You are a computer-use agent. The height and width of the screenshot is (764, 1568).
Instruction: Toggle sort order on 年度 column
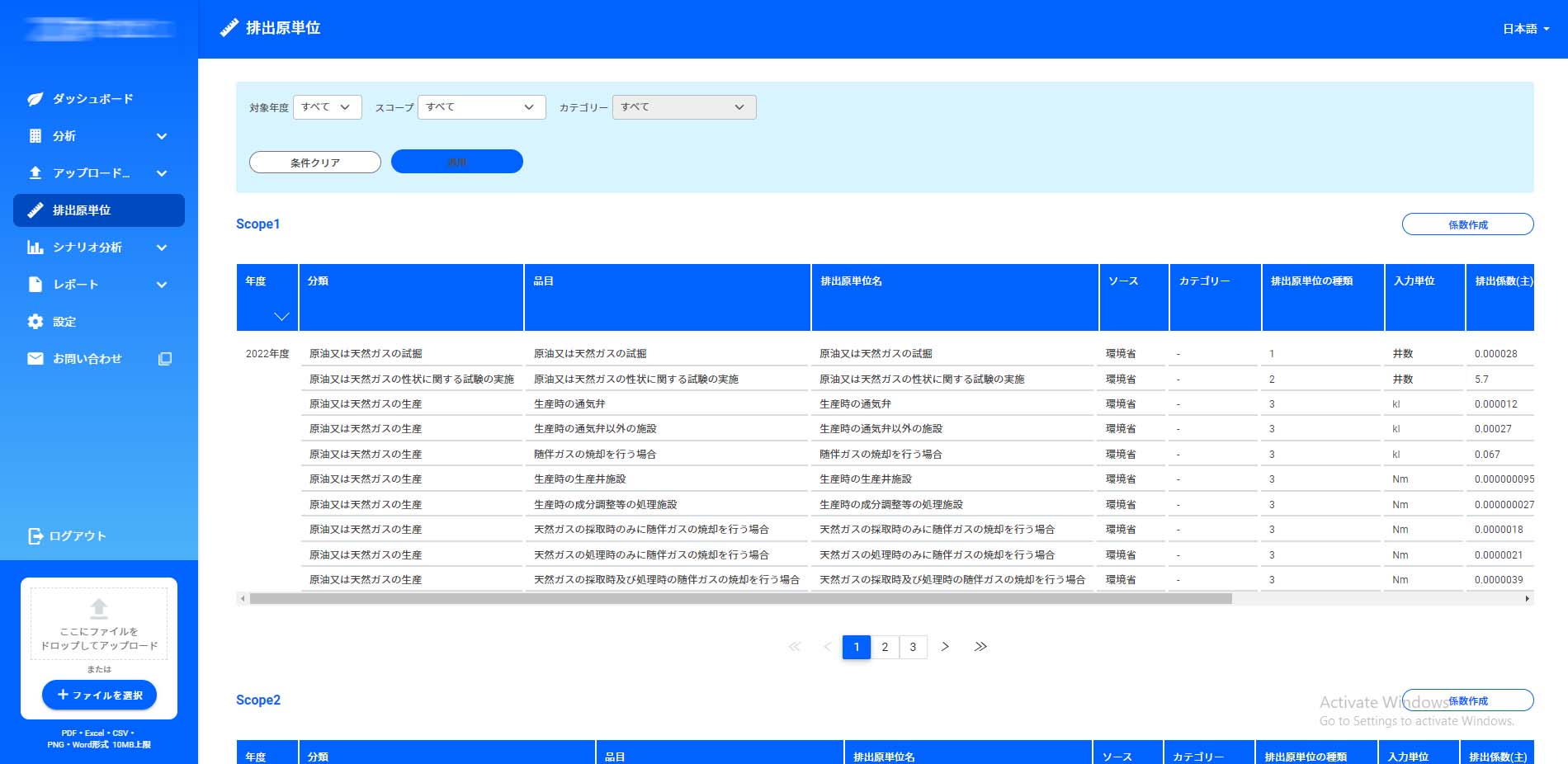[x=281, y=317]
